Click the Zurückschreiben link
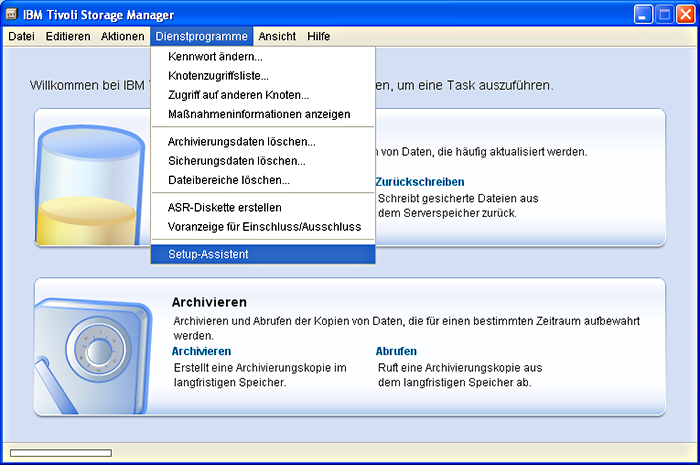Image resolution: width=700 pixels, height=465 pixels. 419,182
